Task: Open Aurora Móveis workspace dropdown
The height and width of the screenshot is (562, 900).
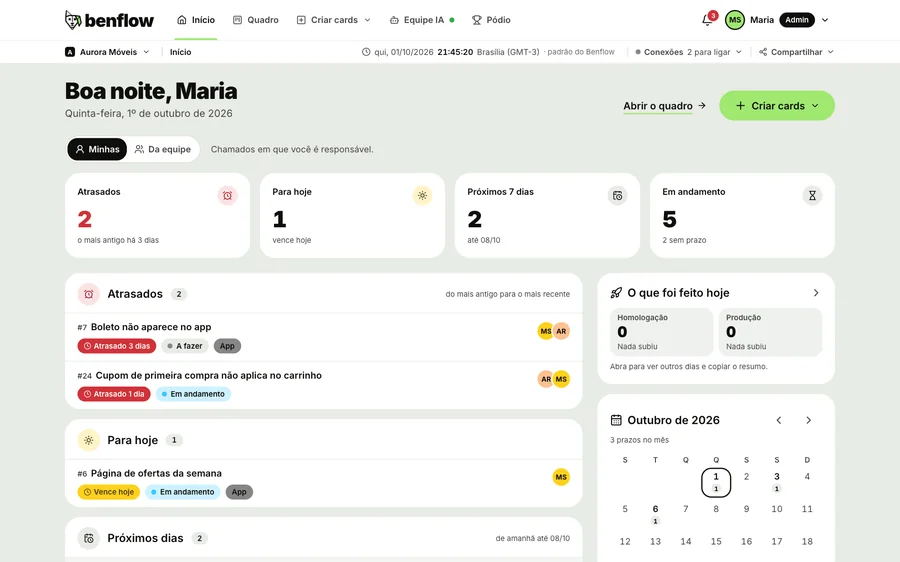Action: (108, 52)
